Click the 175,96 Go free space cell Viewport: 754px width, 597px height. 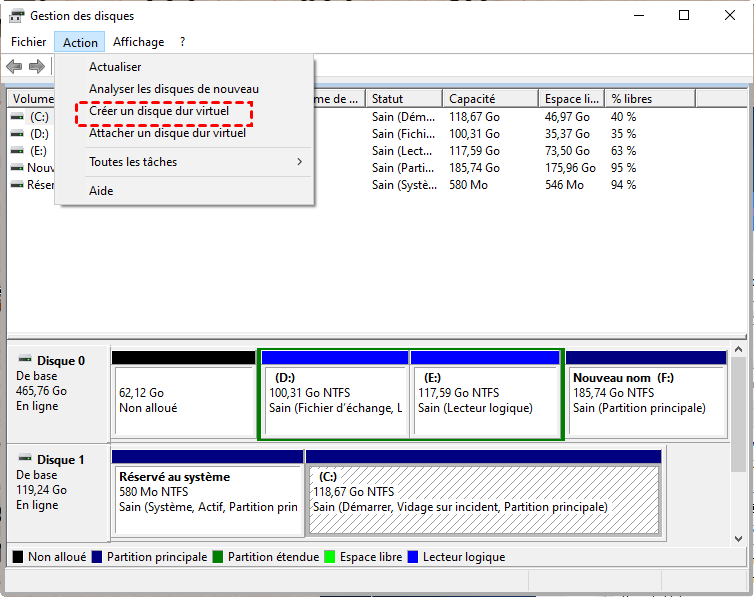570,168
